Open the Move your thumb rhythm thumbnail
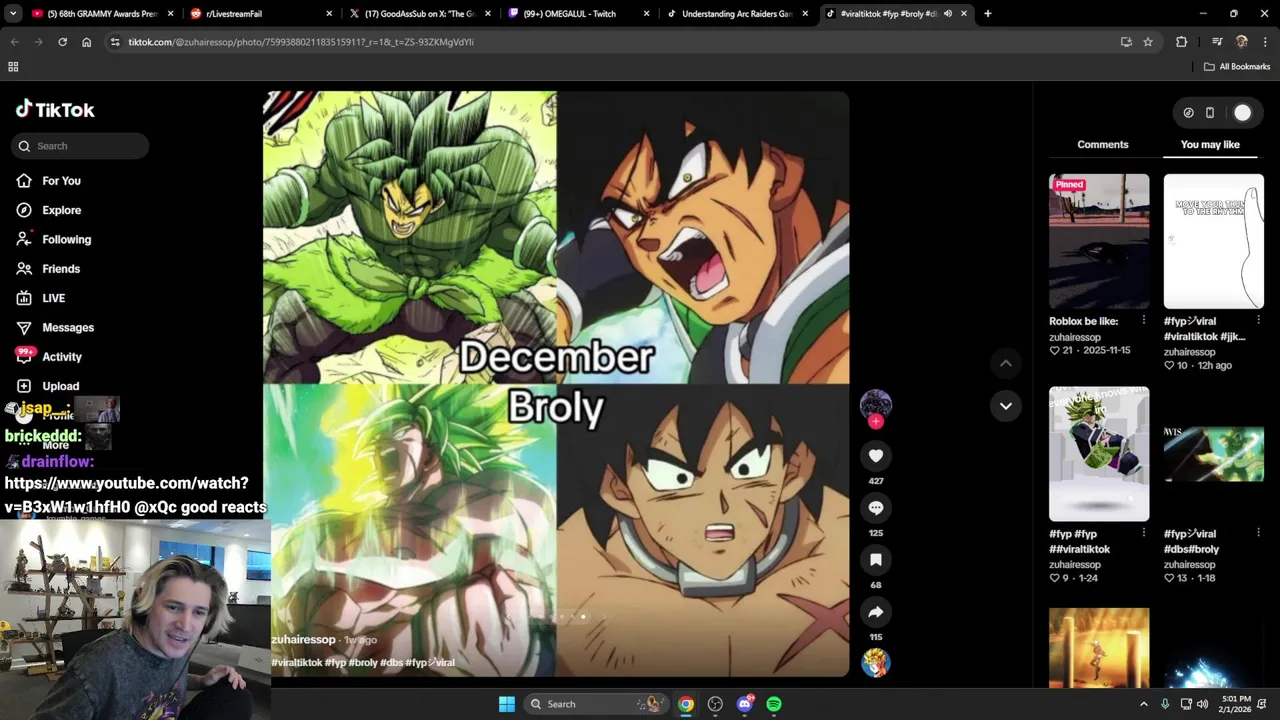The width and height of the screenshot is (1280, 720). 1213,241
